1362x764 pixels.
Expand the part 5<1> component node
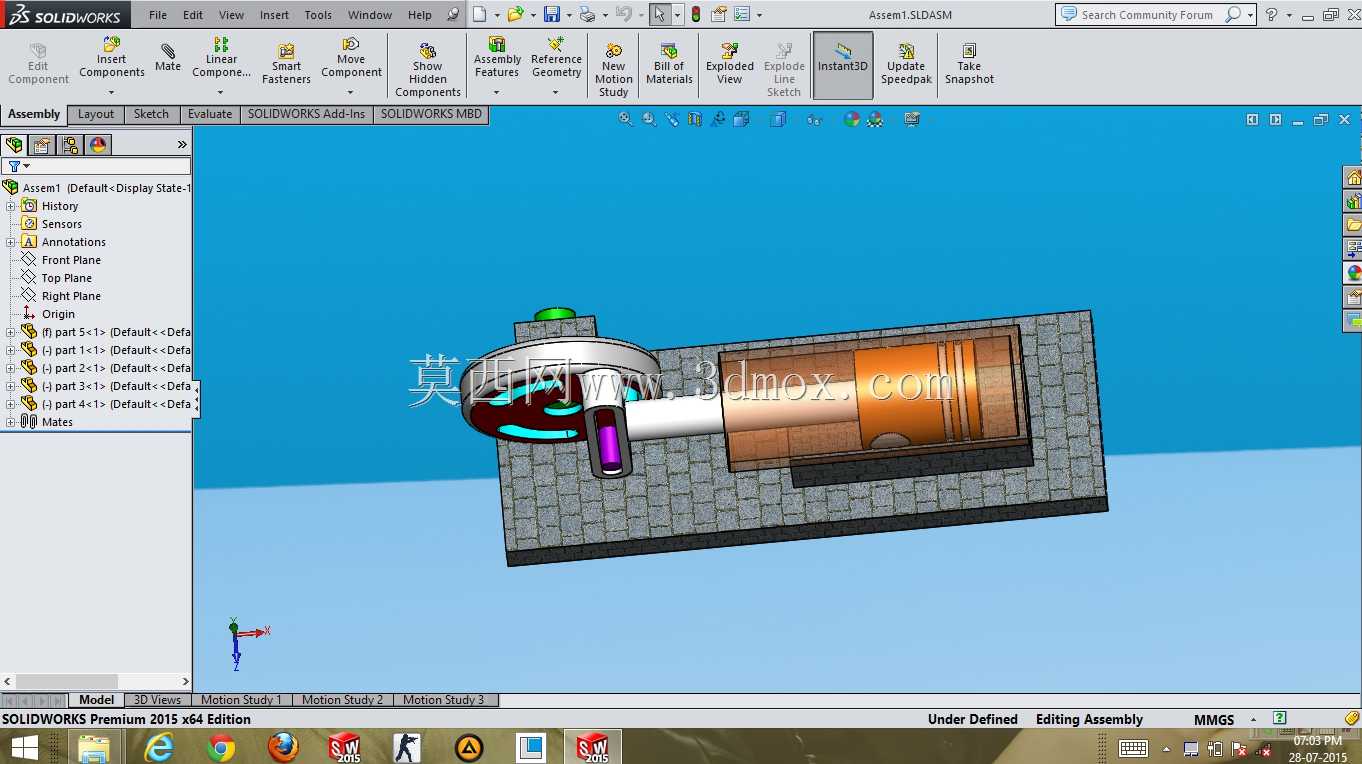11,332
